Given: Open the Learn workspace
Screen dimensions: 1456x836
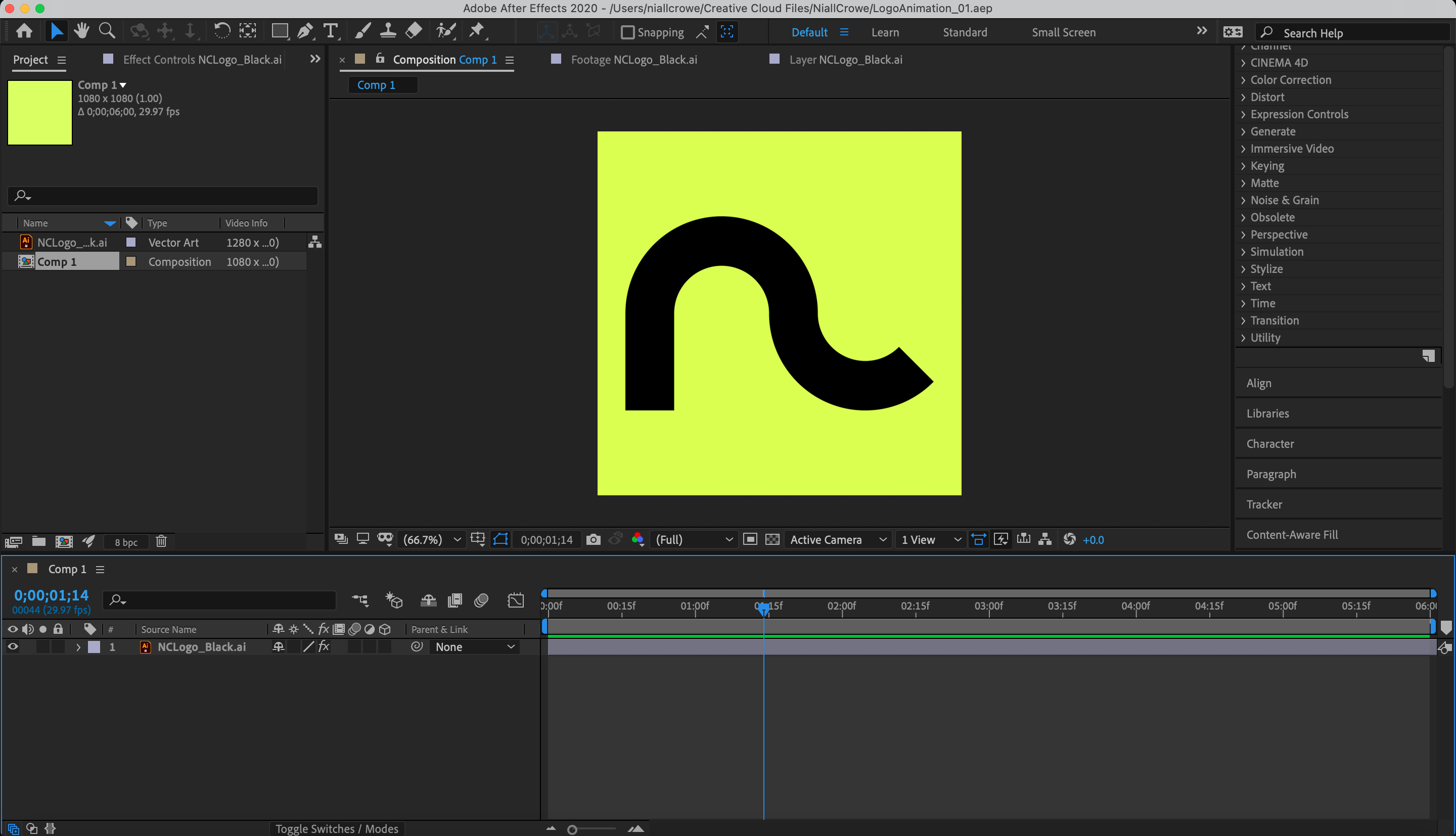Looking at the screenshot, I should pos(885,32).
